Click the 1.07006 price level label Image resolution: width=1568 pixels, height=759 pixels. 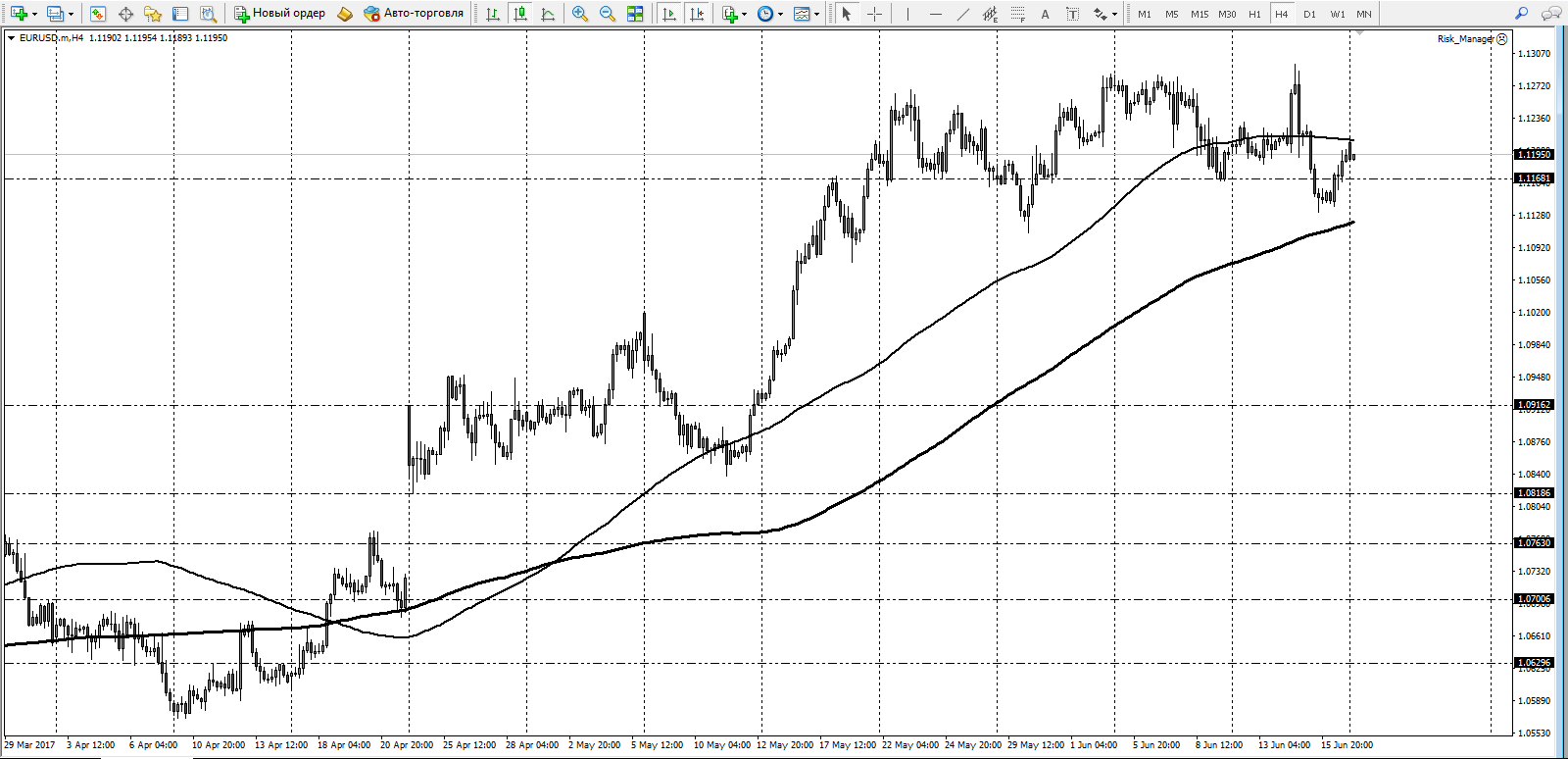click(x=1535, y=599)
